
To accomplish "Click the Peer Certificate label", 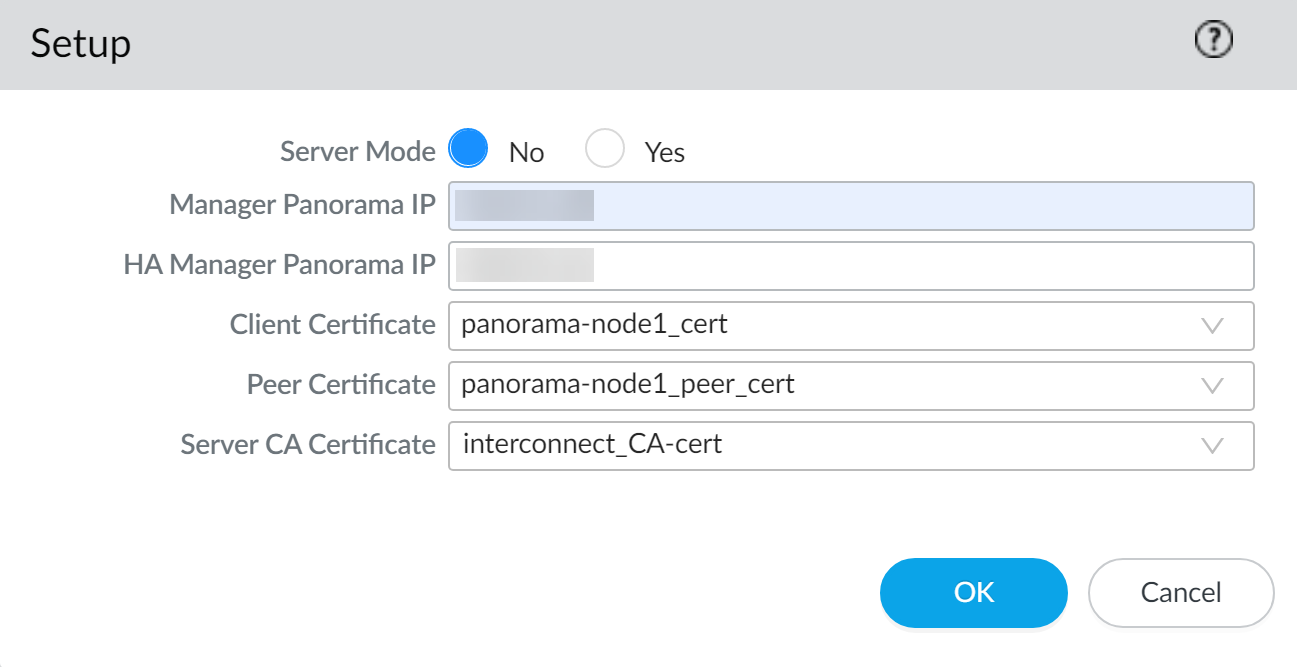I will [x=341, y=385].
